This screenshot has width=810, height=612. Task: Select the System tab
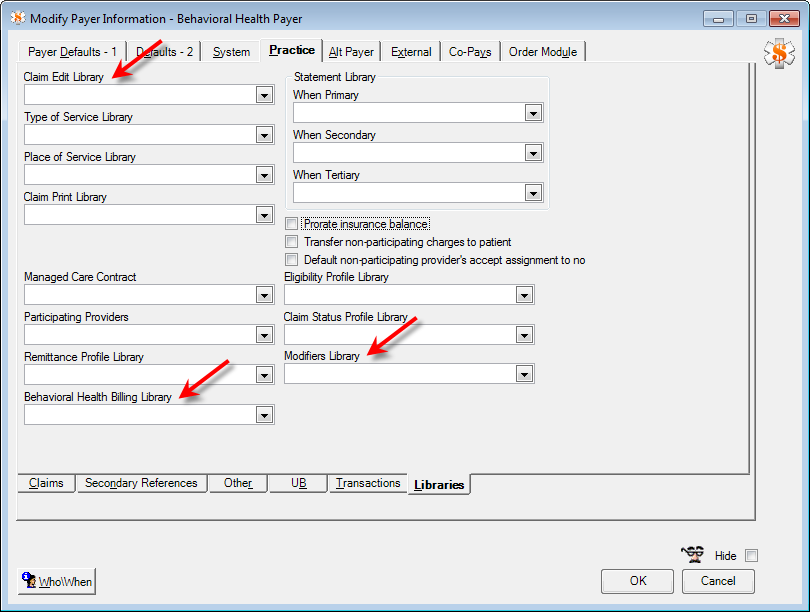[231, 52]
